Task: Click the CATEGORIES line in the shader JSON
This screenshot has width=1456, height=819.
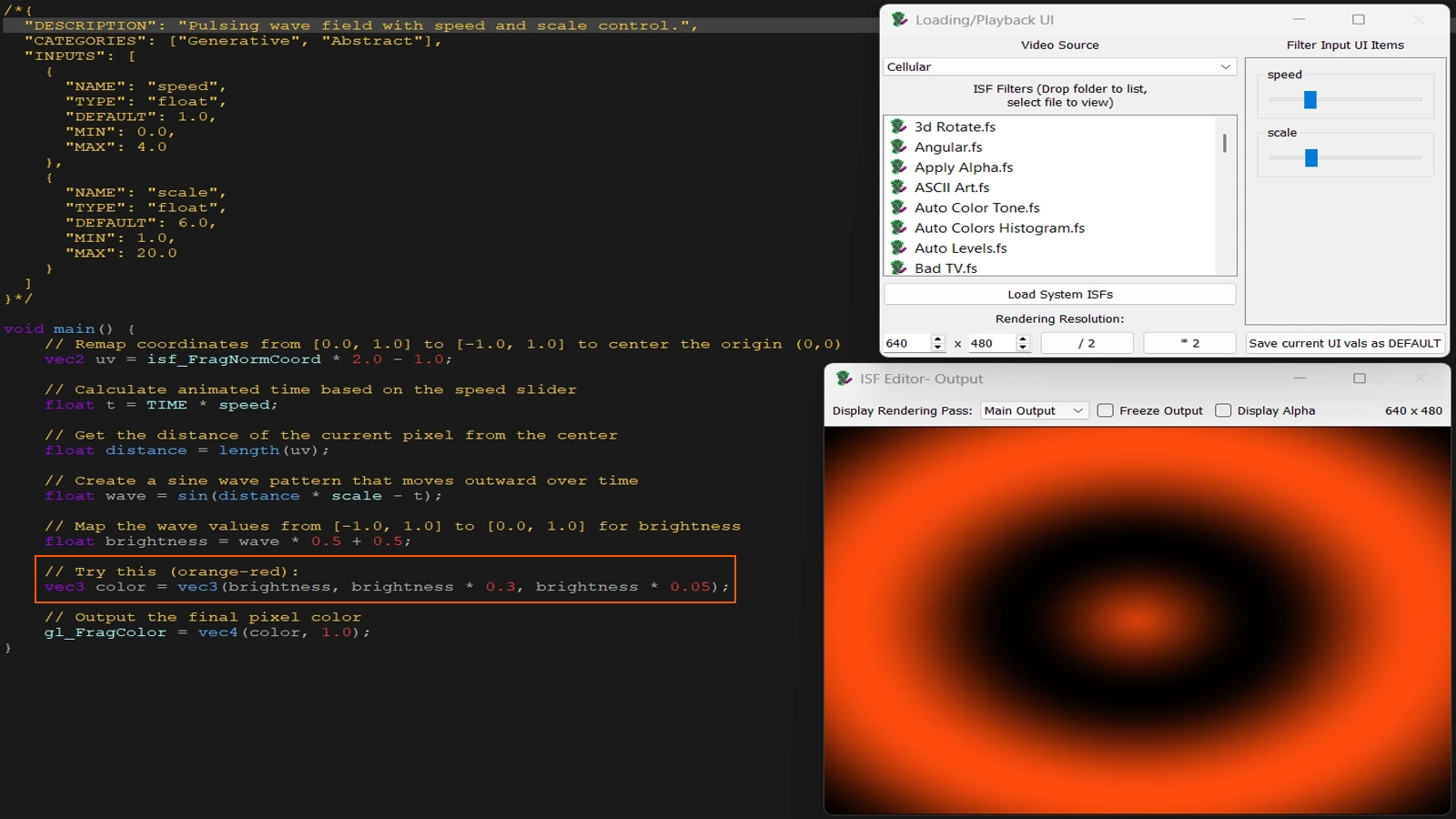Action: [233, 41]
